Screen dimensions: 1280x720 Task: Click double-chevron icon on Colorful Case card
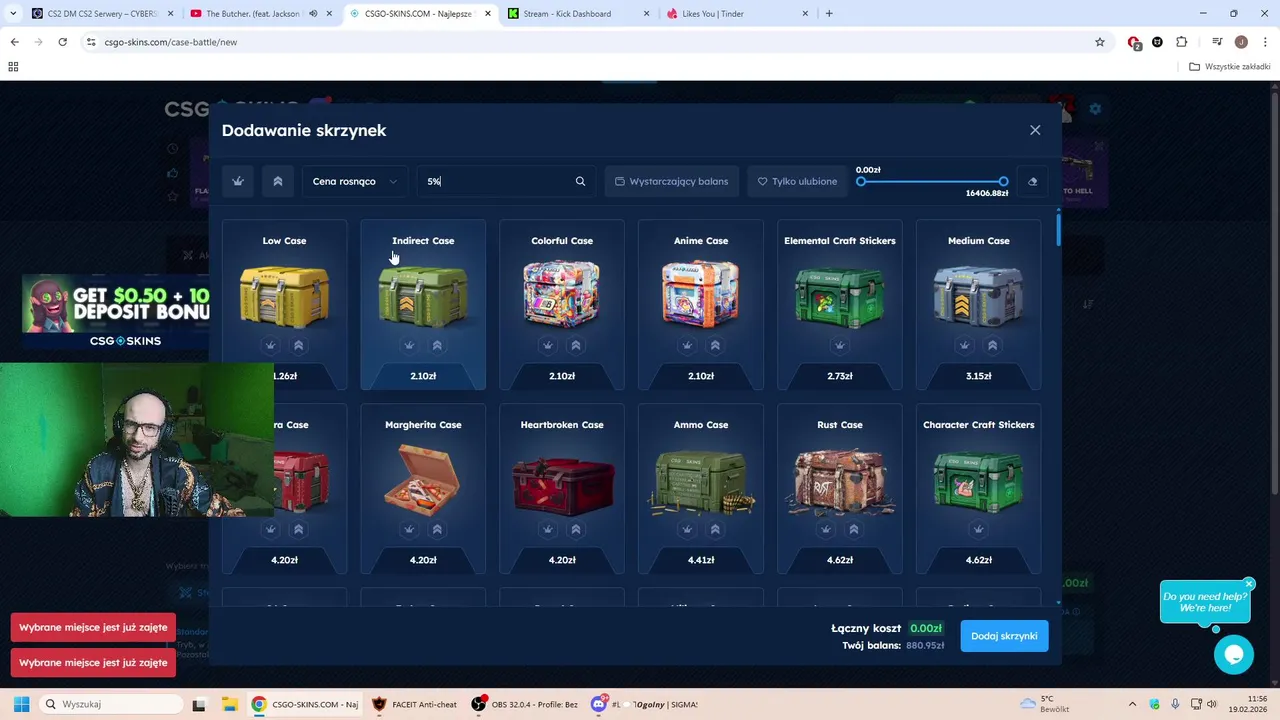coord(576,345)
